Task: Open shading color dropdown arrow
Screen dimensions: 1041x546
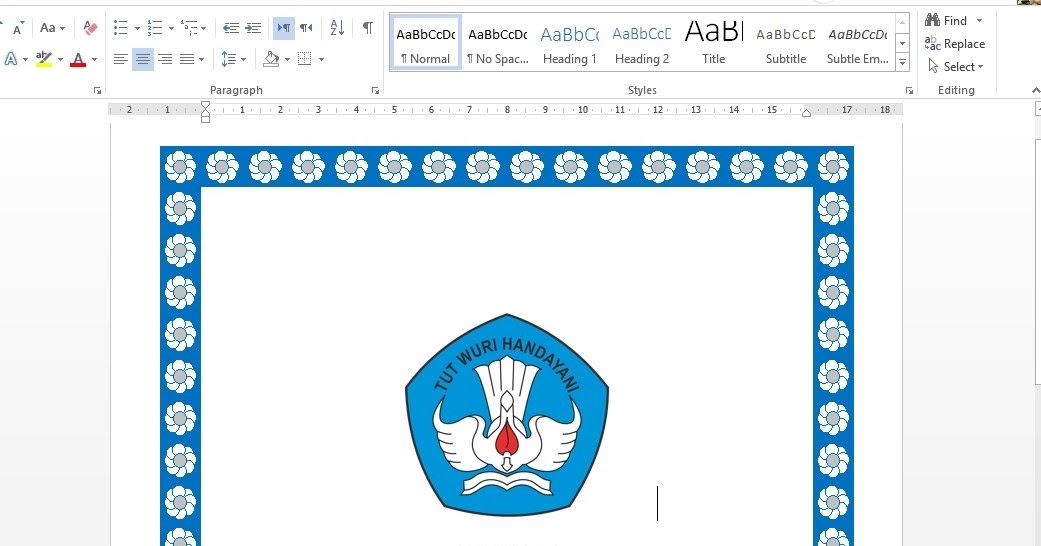Action: point(287,60)
